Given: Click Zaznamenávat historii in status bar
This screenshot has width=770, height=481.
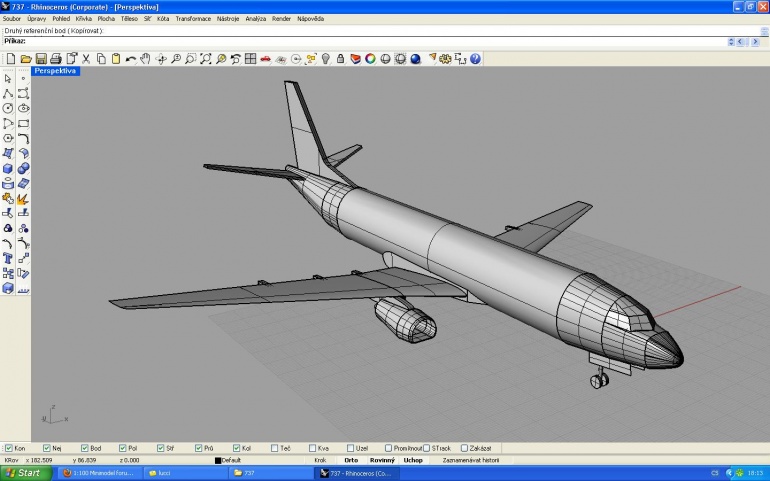Looking at the screenshot, I should click(x=471, y=460).
